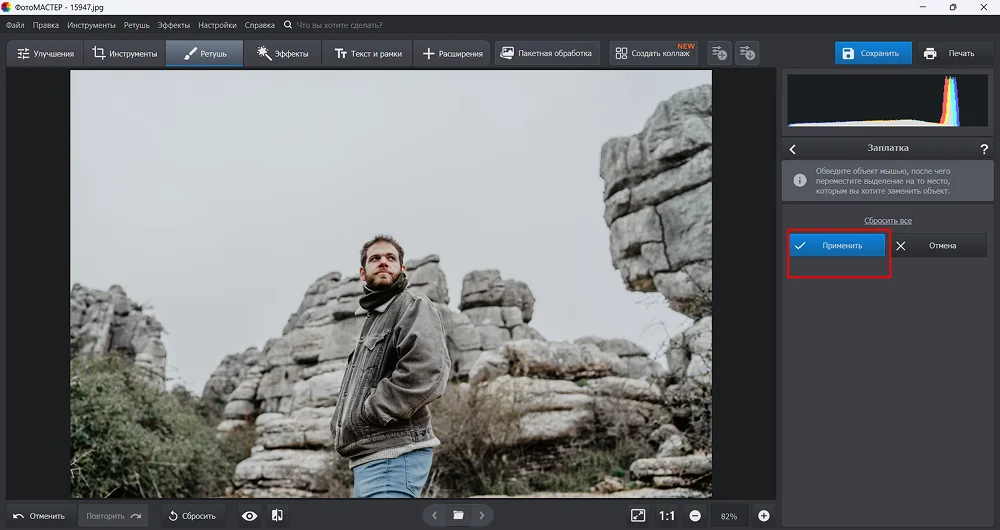Click the add preset settings icon
The height and width of the screenshot is (530, 1000).
(719, 53)
